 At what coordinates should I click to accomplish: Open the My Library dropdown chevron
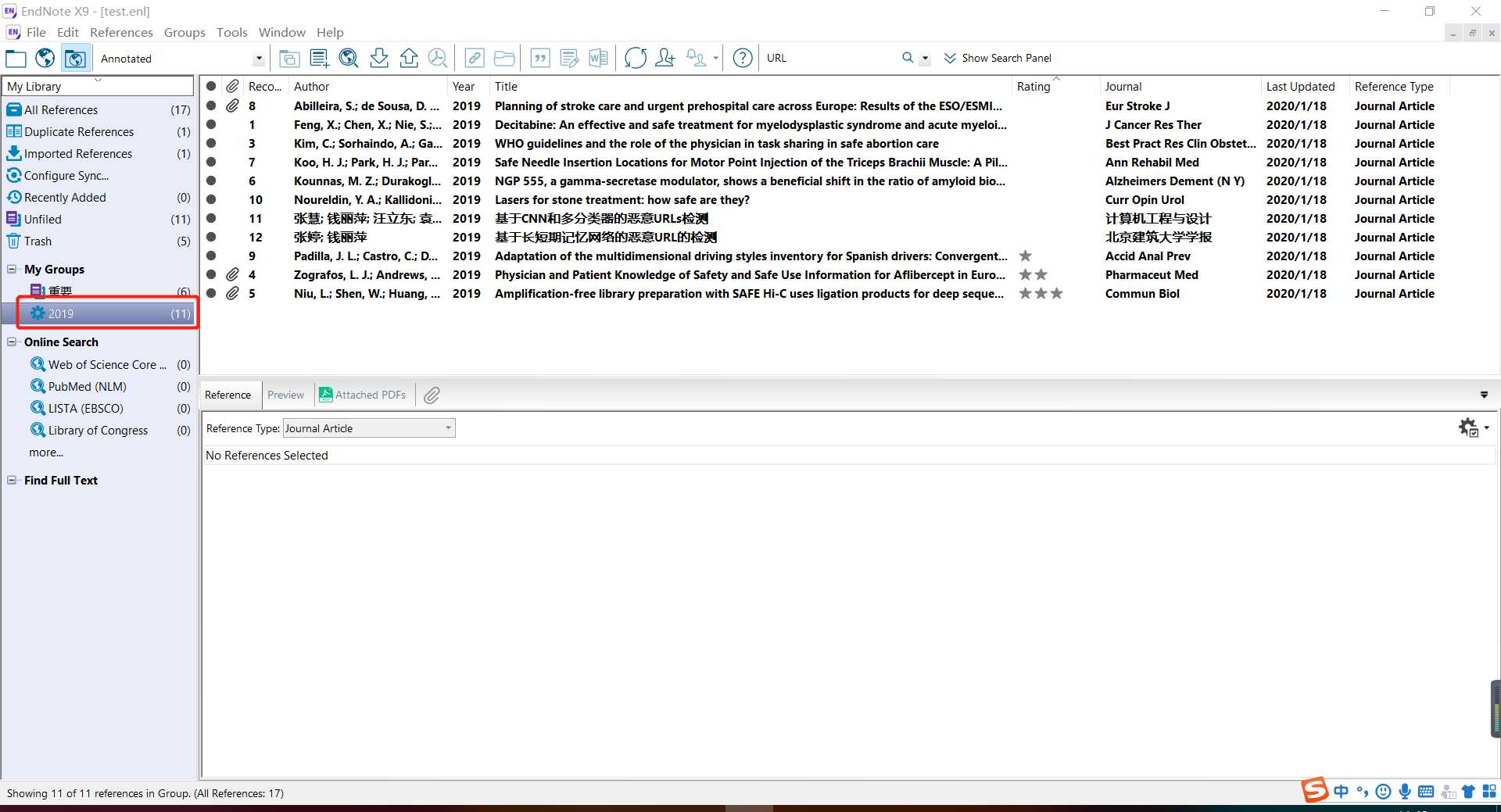98,80
